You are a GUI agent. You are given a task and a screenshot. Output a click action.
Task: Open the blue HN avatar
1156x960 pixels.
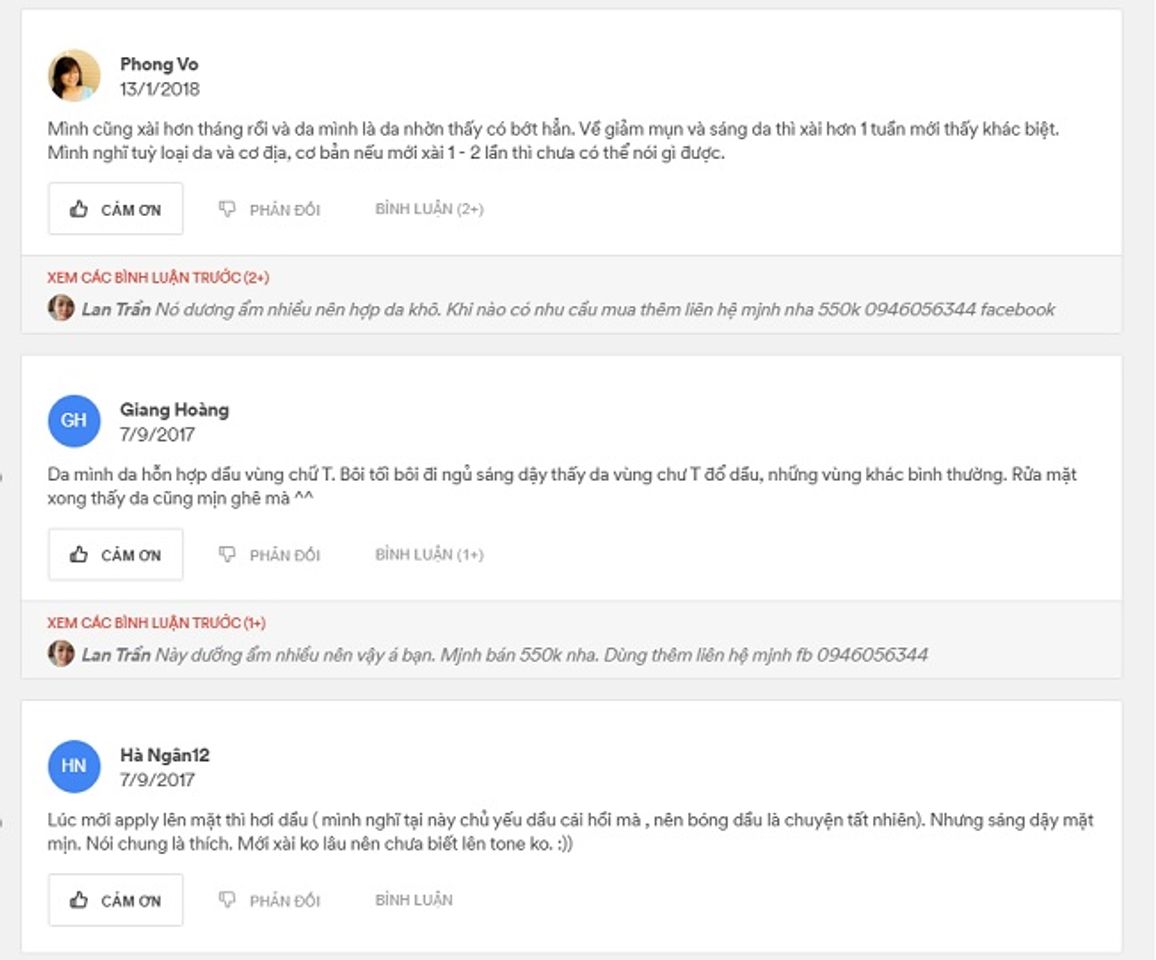(x=74, y=766)
